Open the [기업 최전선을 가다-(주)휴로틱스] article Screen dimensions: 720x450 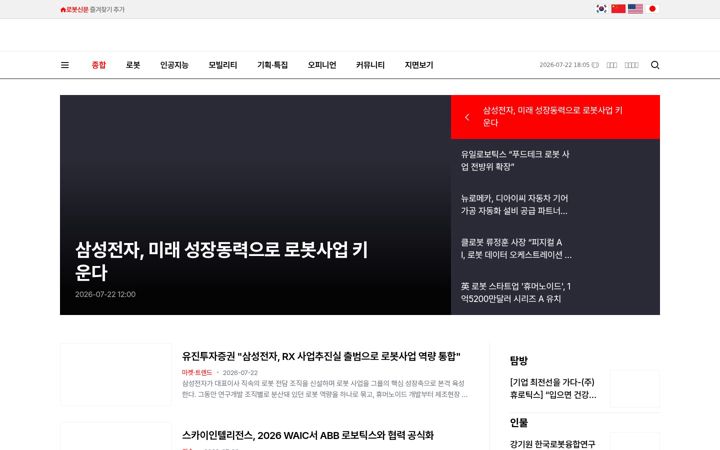pos(553,388)
